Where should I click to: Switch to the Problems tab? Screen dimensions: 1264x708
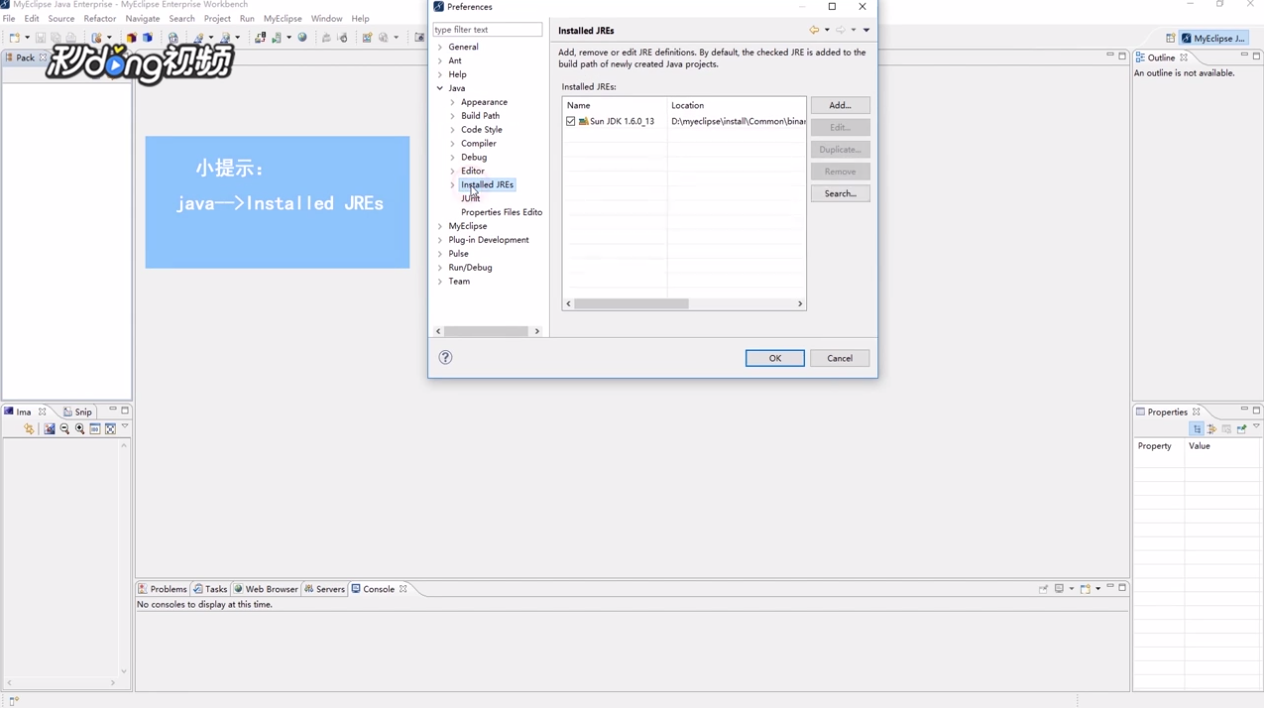162,589
